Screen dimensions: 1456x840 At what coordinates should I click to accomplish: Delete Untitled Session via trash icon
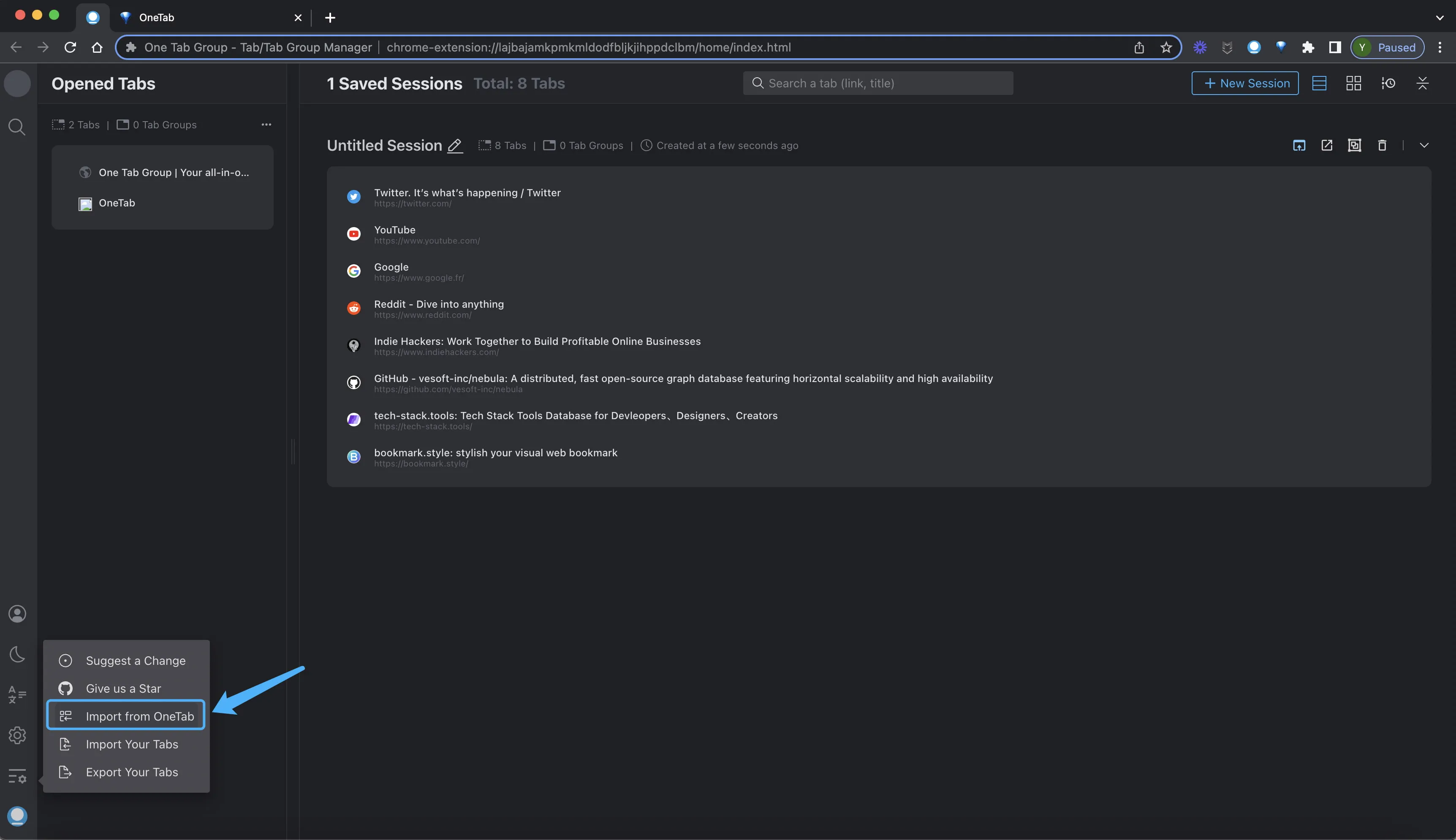click(1382, 145)
